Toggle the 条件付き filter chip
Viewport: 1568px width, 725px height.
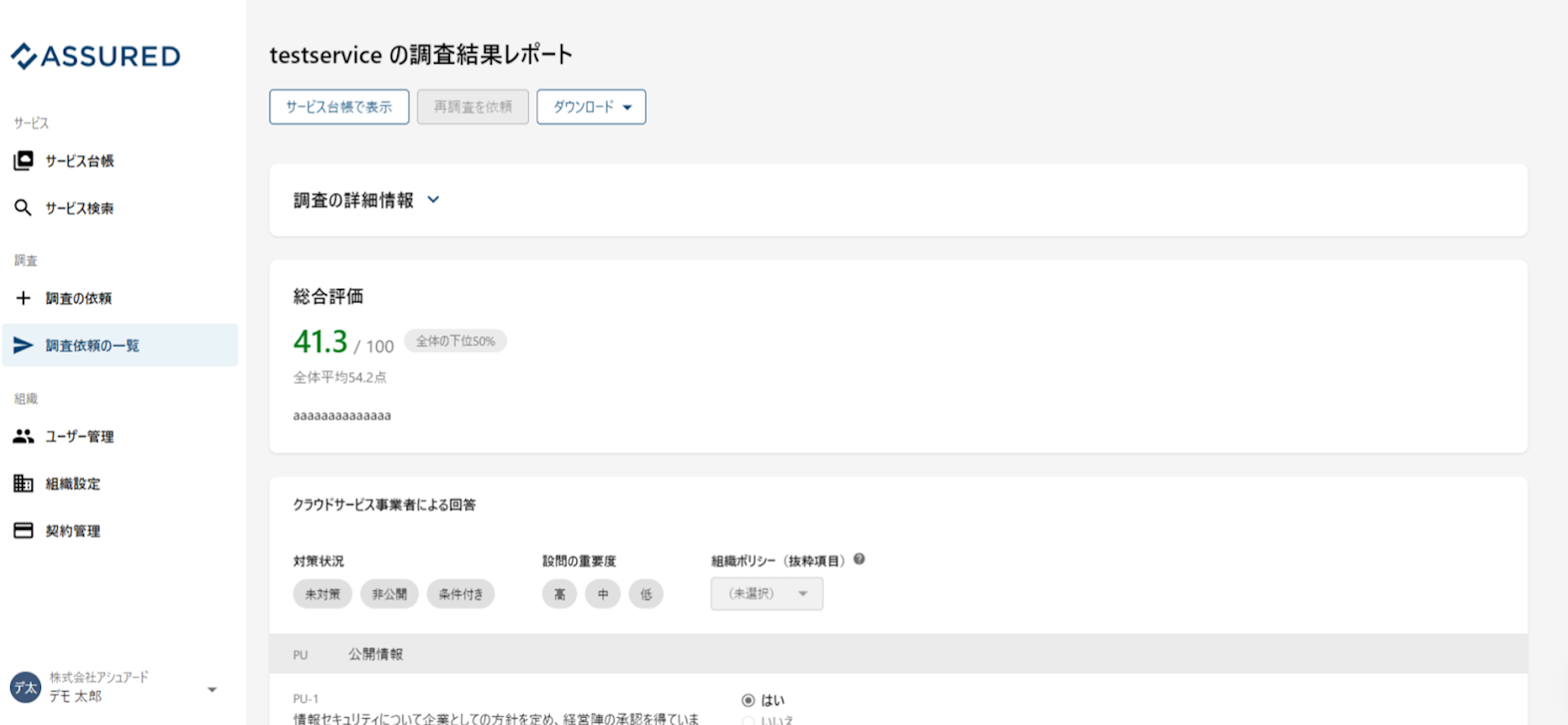click(461, 594)
